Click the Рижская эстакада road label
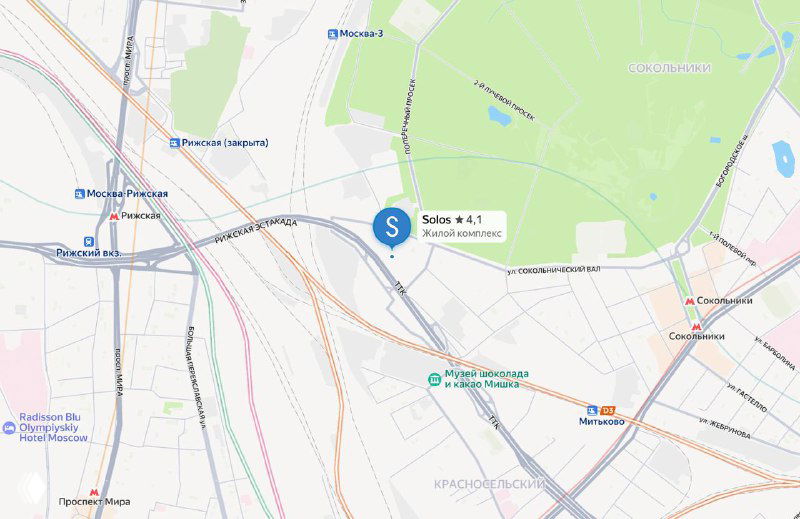Viewport: 800px width, 519px height. (x=255, y=231)
